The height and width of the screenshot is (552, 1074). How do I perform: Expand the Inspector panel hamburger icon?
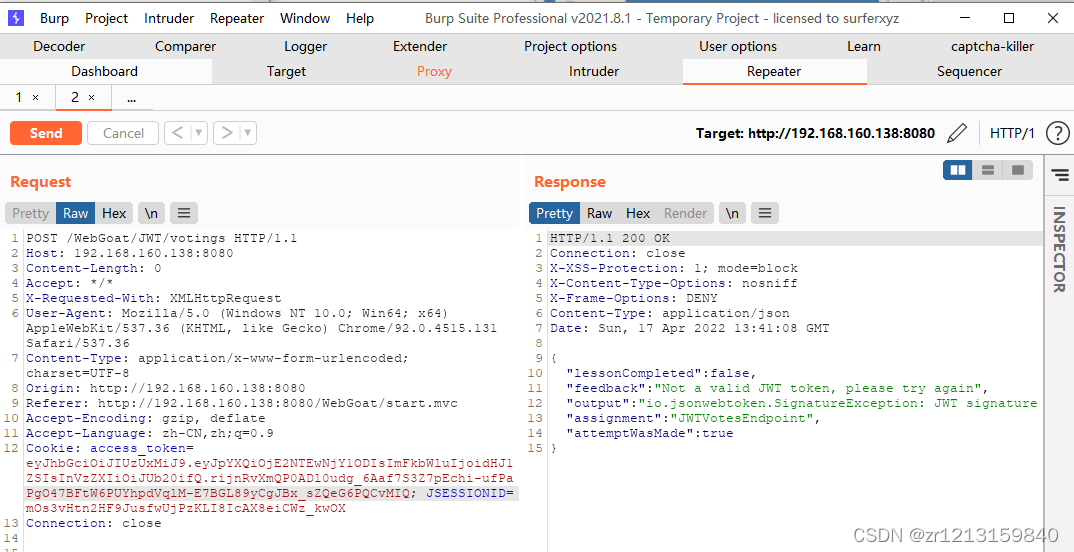click(1060, 175)
